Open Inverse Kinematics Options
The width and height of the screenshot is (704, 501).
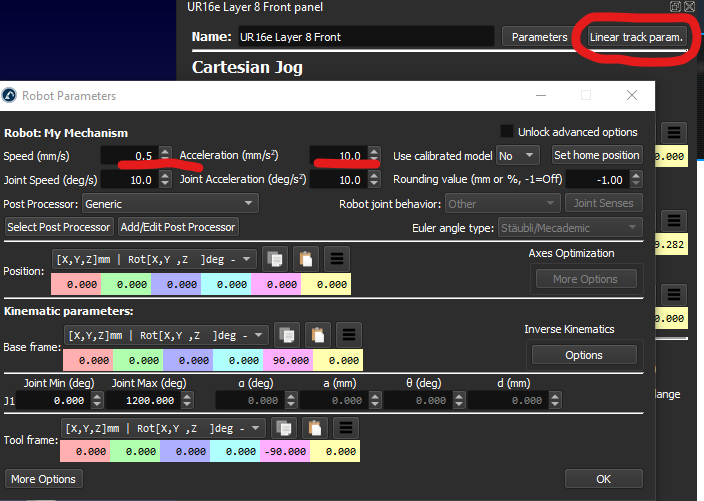click(583, 355)
